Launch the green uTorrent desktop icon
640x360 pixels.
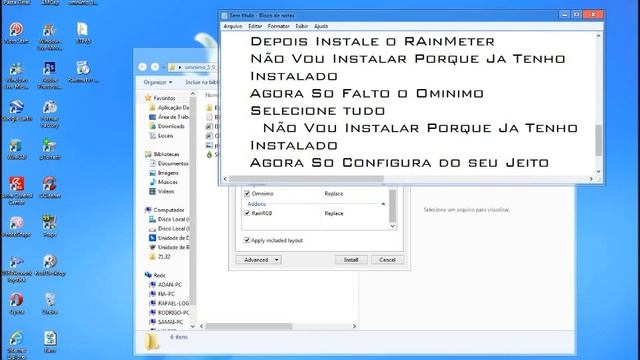point(50,149)
